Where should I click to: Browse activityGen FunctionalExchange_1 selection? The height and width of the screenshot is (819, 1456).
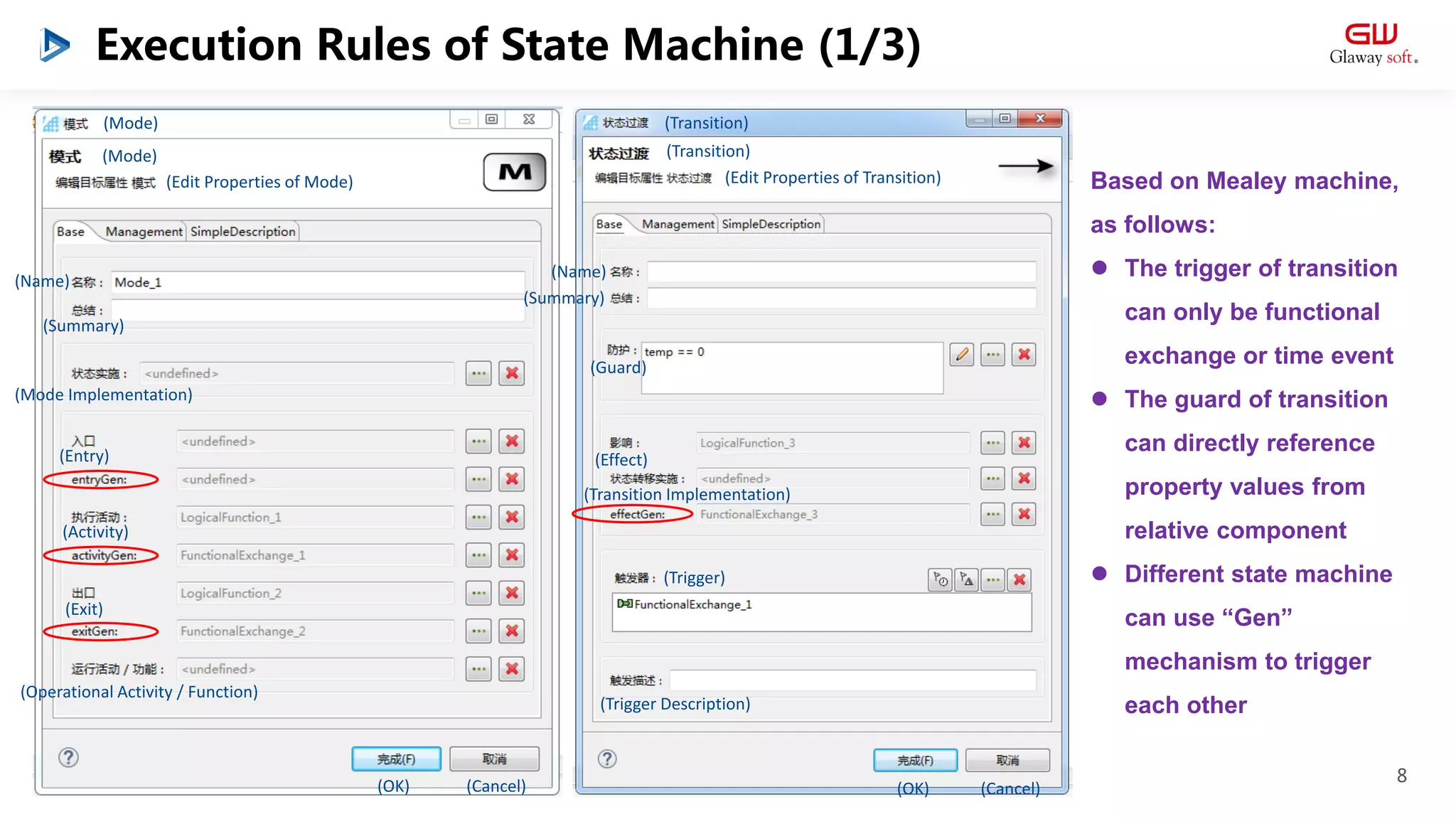478,555
